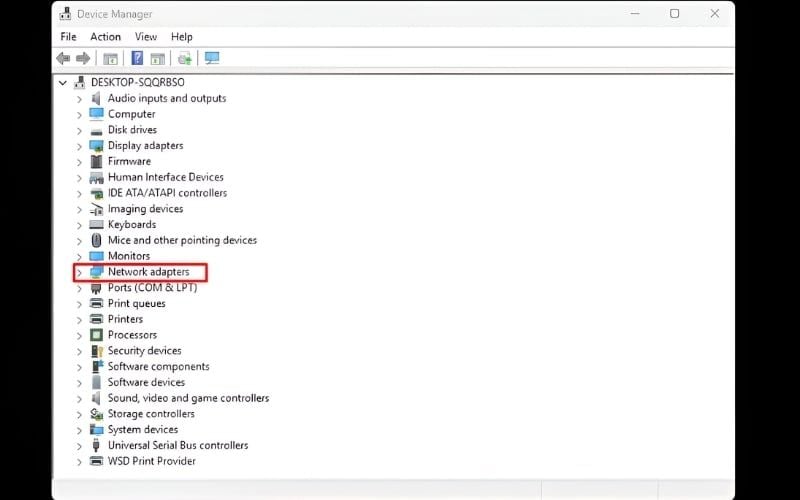The width and height of the screenshot is (800, 500).
Task: Select the IDE ATA/ATAPI controllers label
Action: tap(167, 193)
